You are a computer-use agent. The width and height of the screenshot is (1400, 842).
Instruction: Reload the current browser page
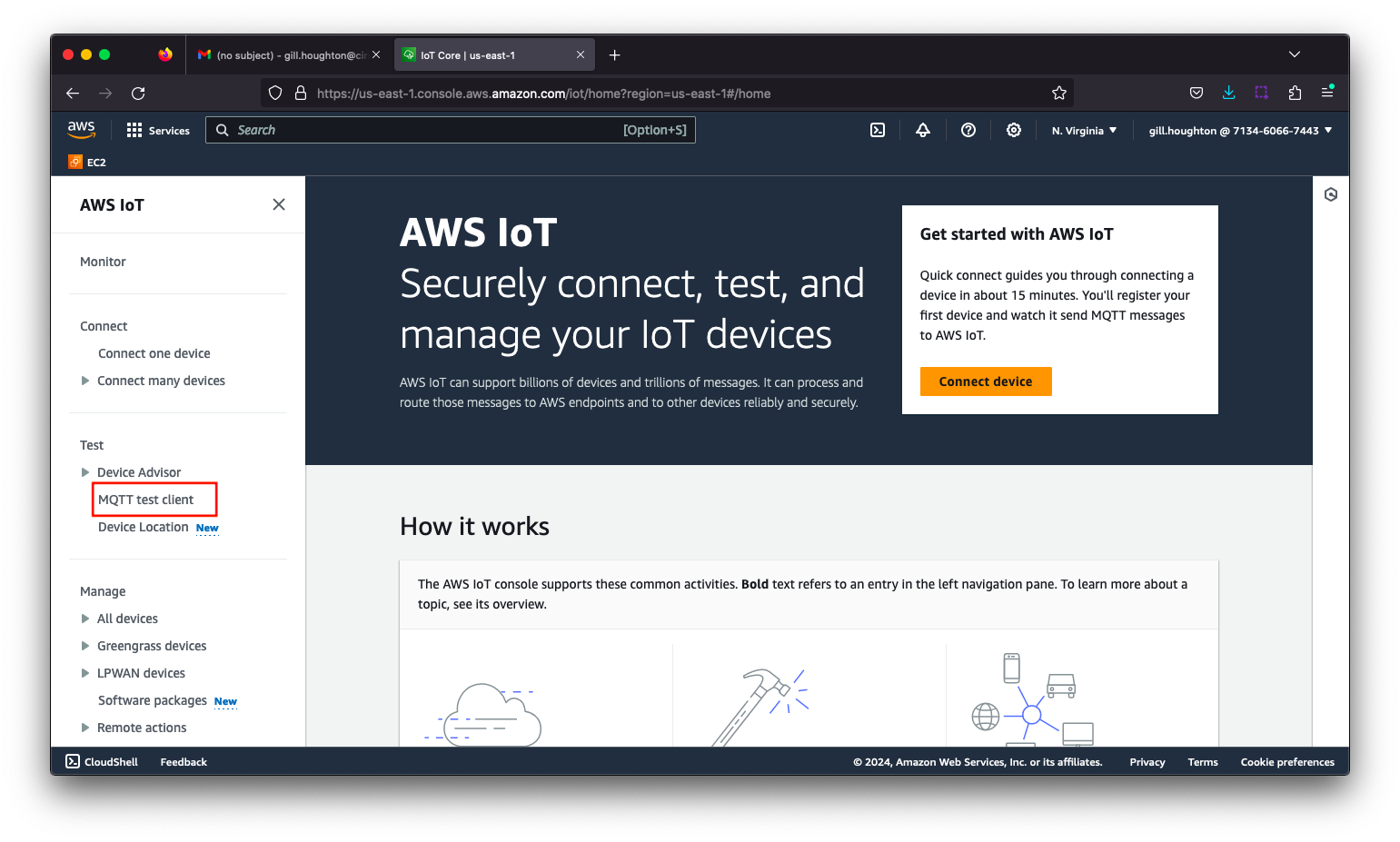pyautogui.click(x=138, y=93)
